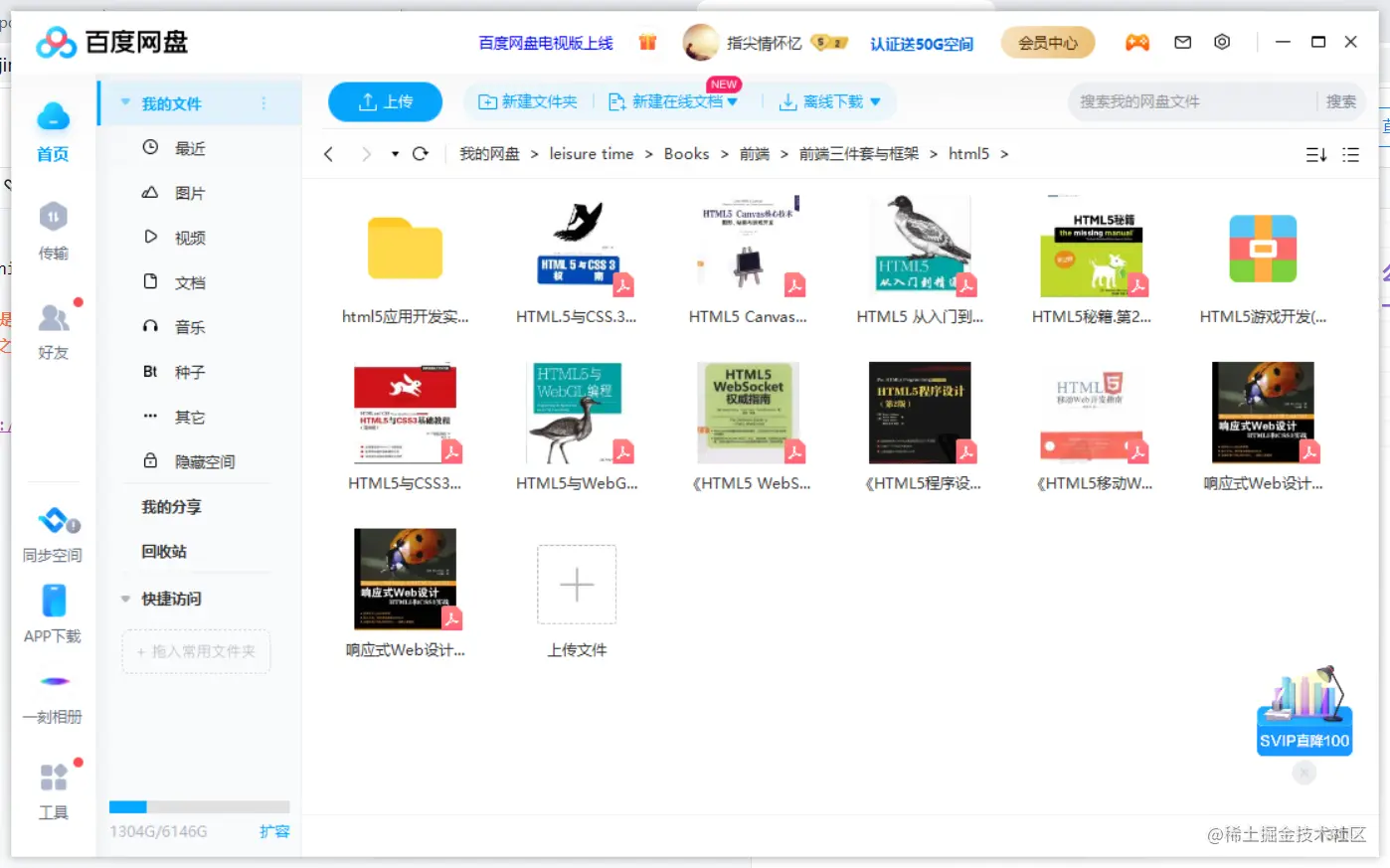Open 我的分享 my shares
Viewport: 1390px width, 868px height.
[171, 507]
